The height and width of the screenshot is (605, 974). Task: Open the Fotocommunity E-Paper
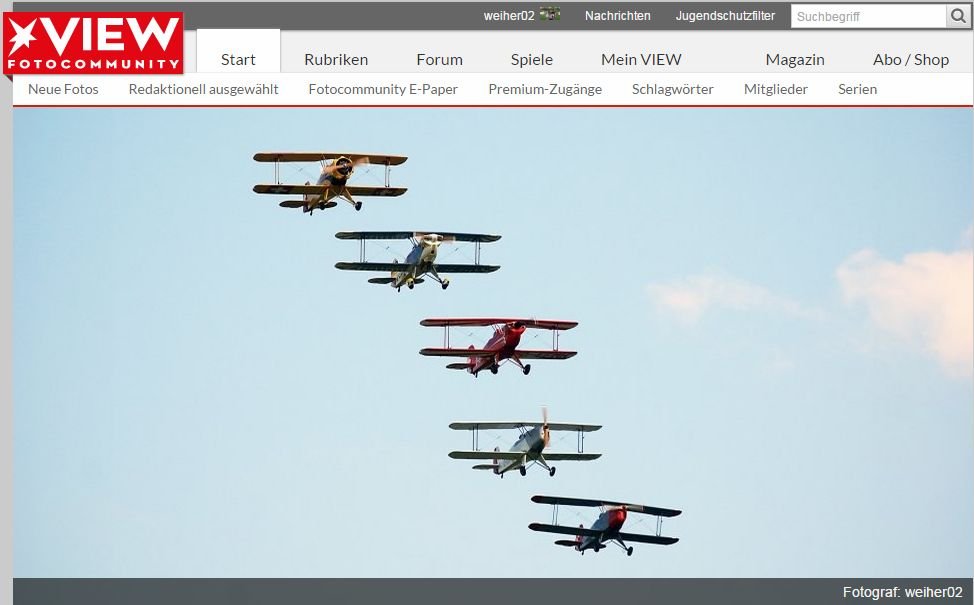pyautogui.click(x=383, y=88)
